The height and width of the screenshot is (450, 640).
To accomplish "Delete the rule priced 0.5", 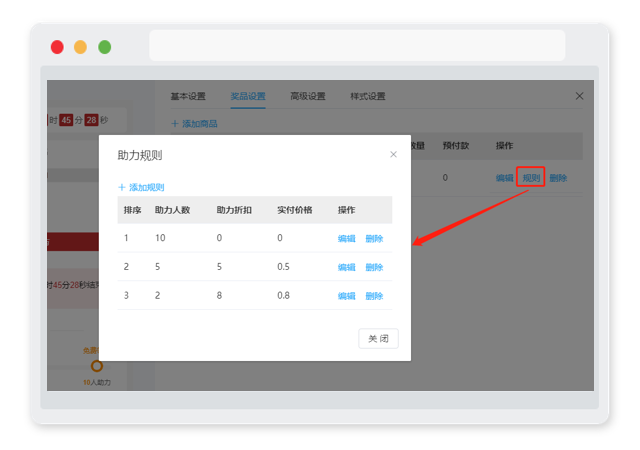I will 374,267.
